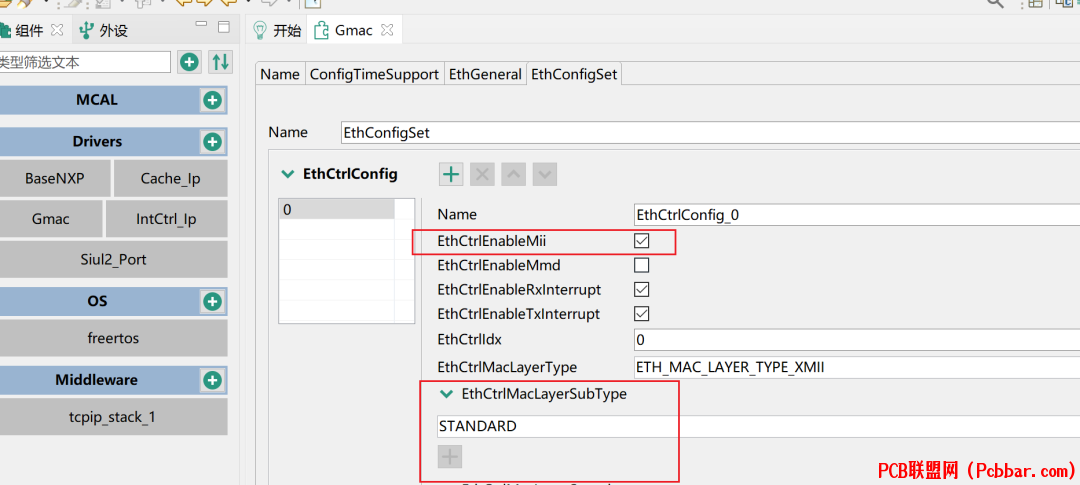The height and width of the screenshot is (485, 1080).
Task: Minimize the components side panel
Action: (x=201, y=25)
